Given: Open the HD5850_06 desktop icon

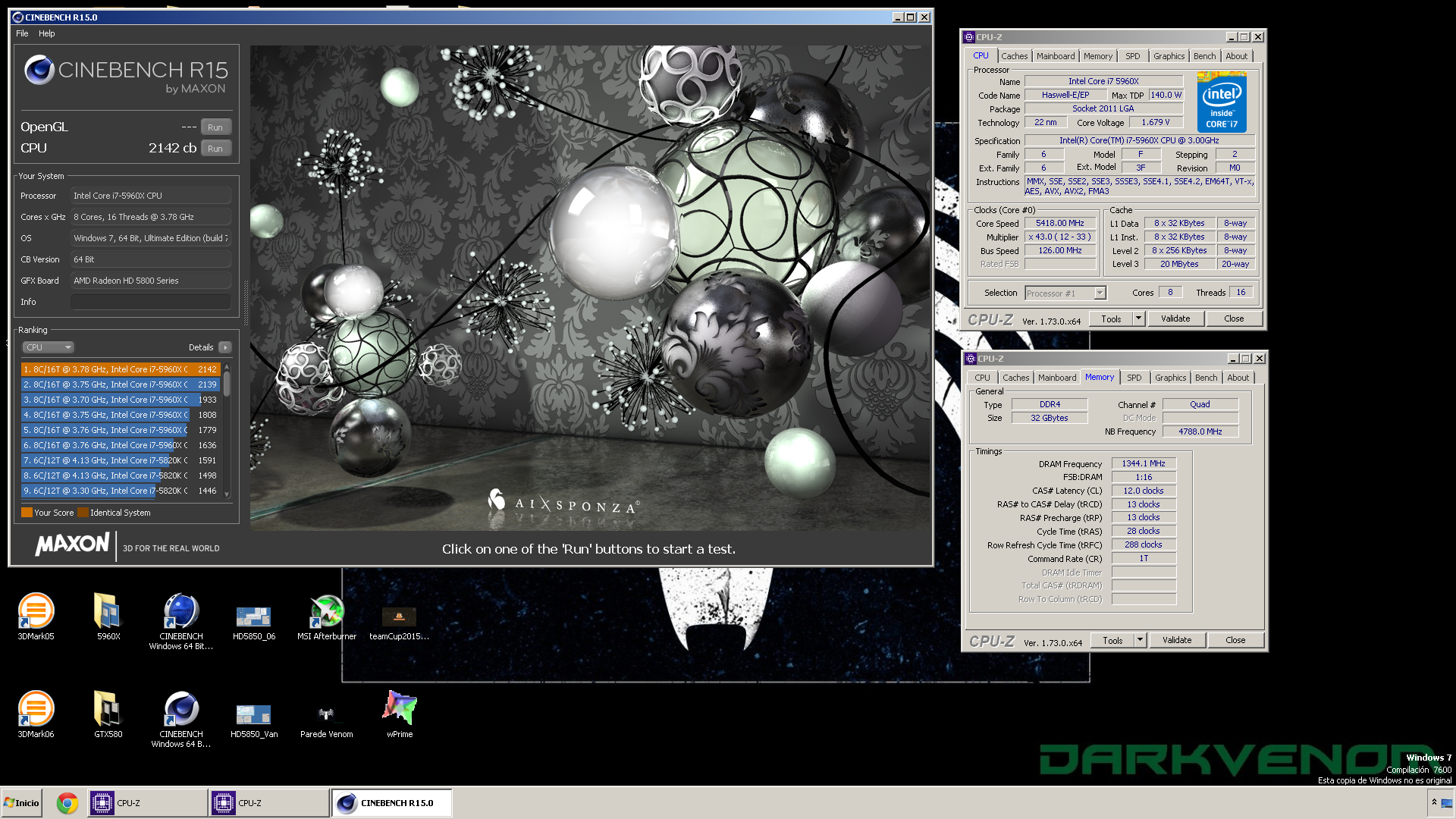Looking at the screenshot, I should pos(254,621).
